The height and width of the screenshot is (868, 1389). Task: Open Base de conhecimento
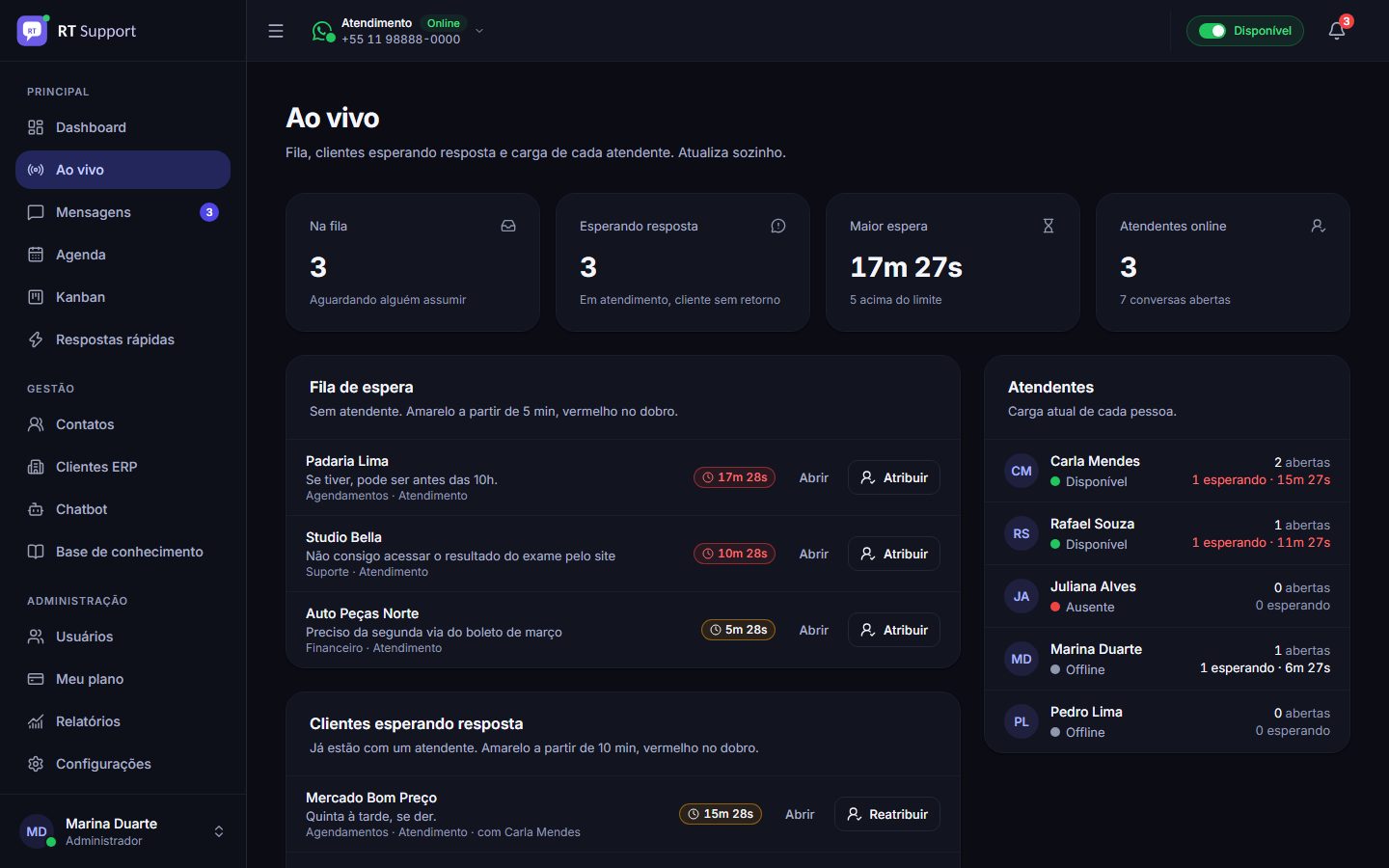123,552
